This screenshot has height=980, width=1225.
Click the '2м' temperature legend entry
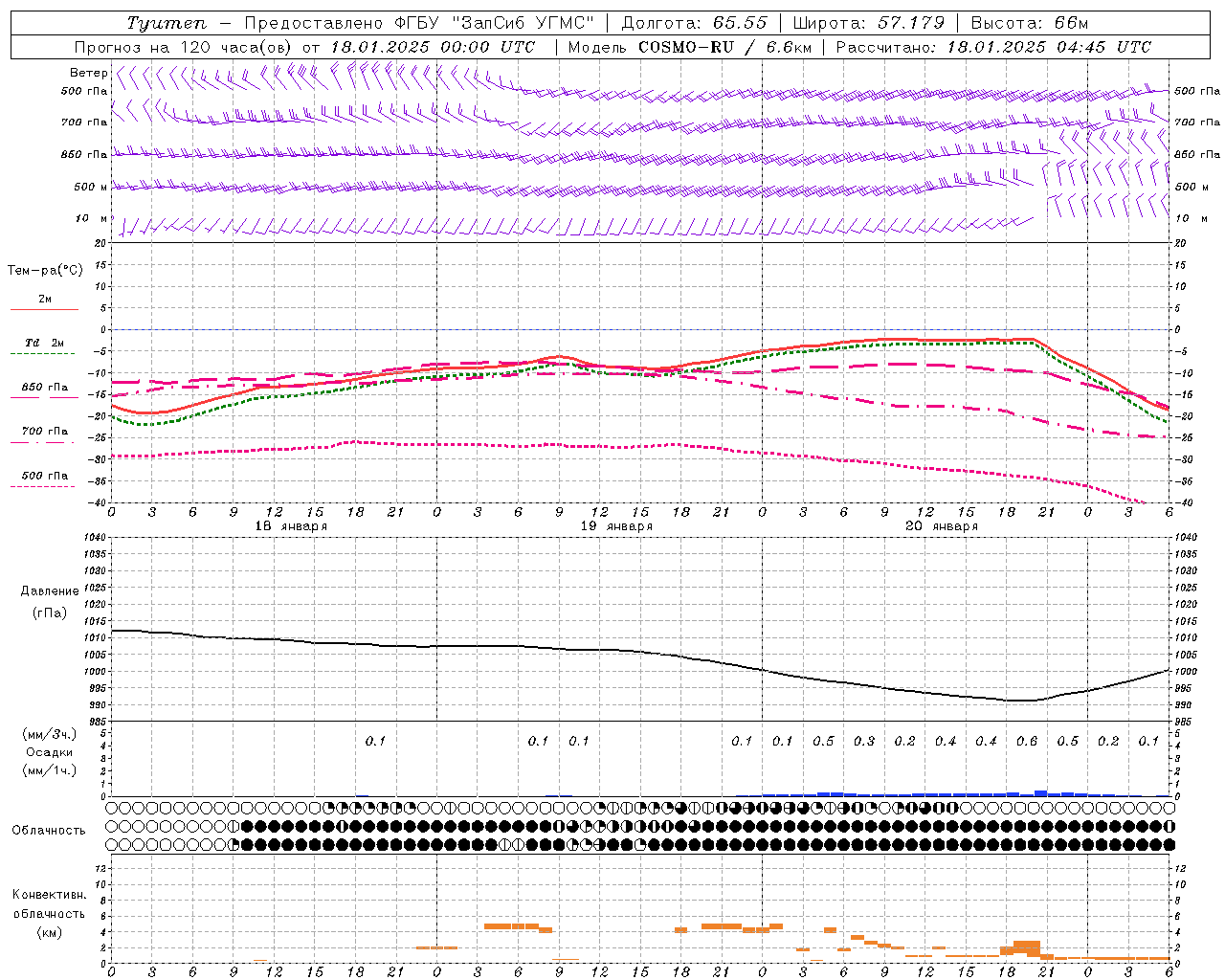[x=45, y=300]
